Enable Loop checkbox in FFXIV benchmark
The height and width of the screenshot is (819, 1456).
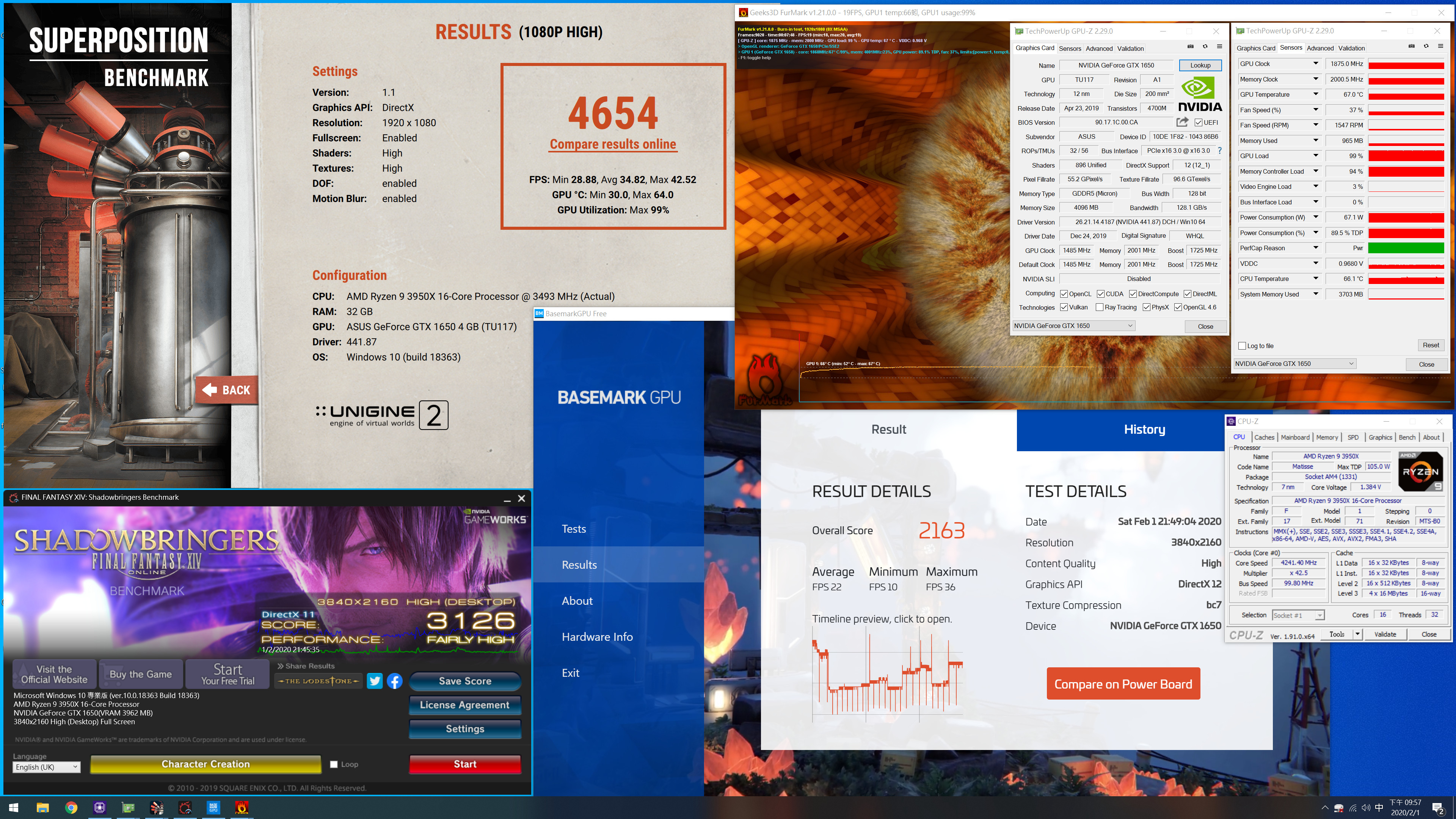334,764
